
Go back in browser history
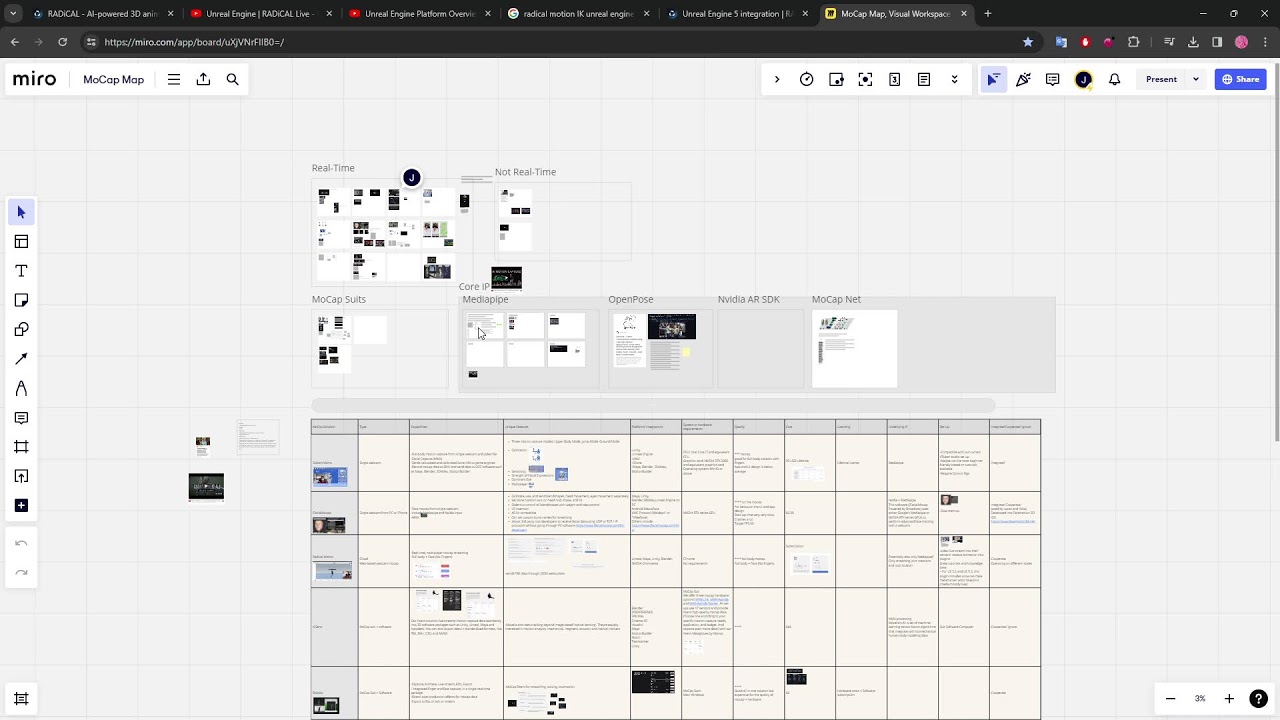click(14, 42)
